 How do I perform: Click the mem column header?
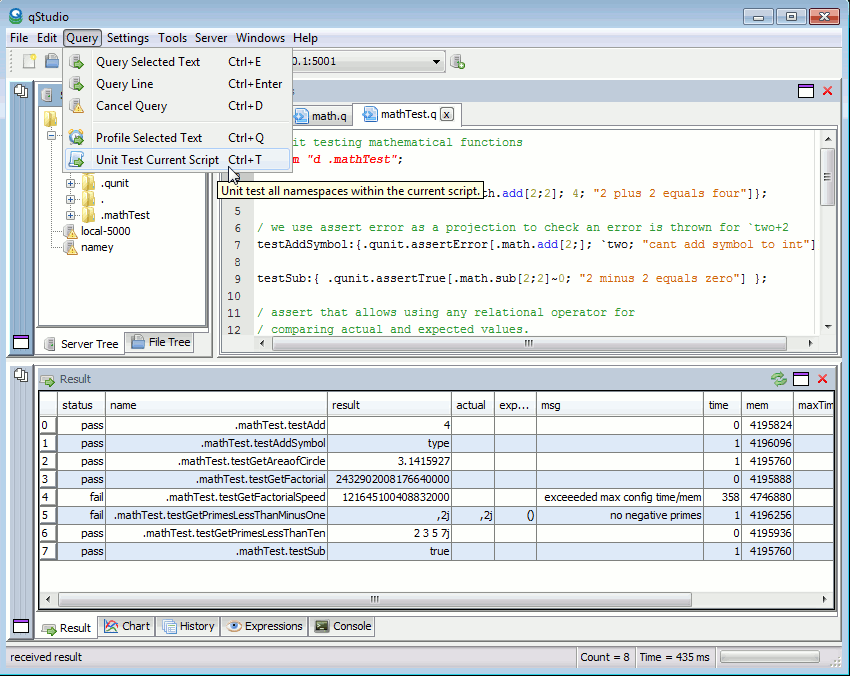coord(767,405)
